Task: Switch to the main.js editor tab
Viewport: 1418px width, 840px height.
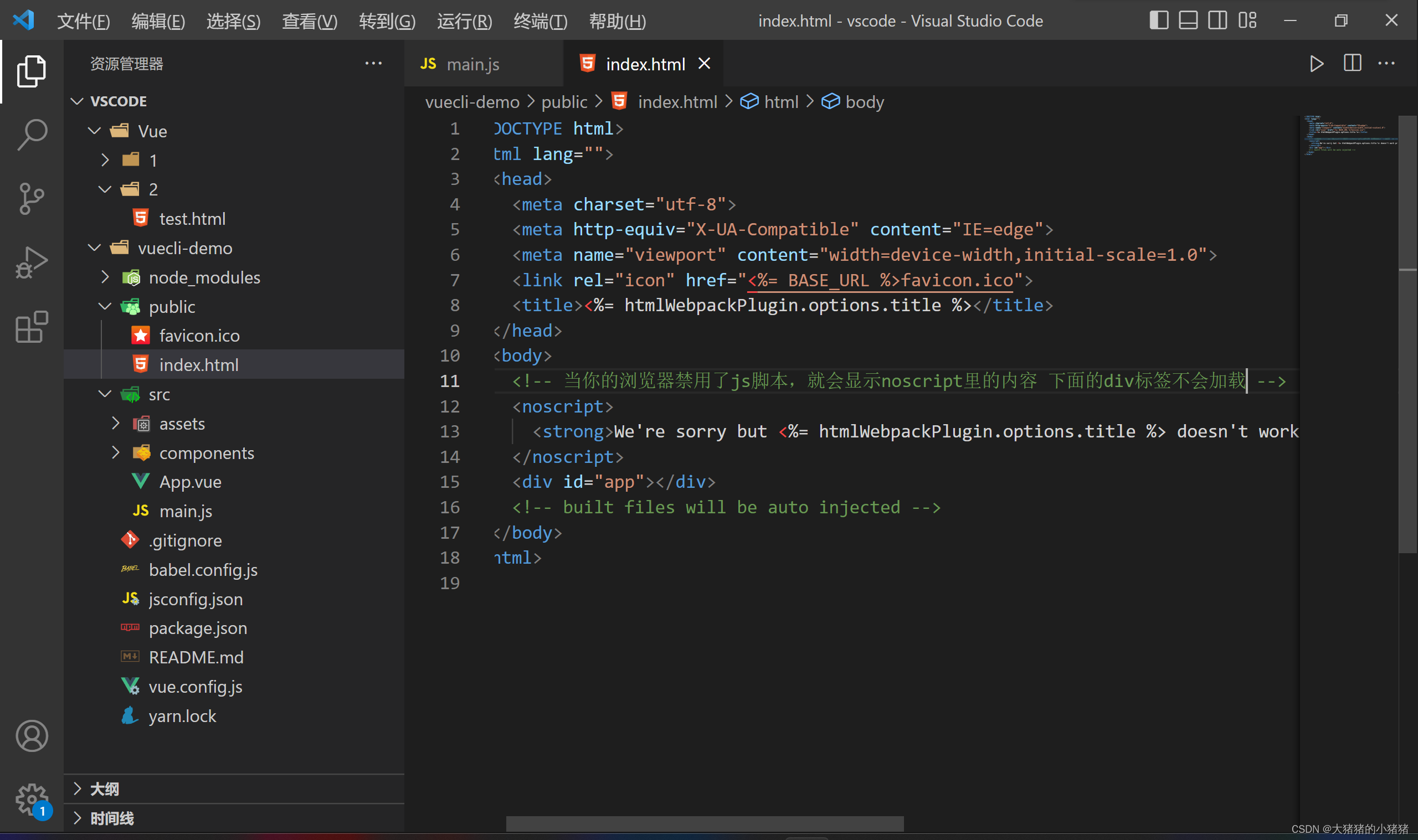Action: (484, 64)
